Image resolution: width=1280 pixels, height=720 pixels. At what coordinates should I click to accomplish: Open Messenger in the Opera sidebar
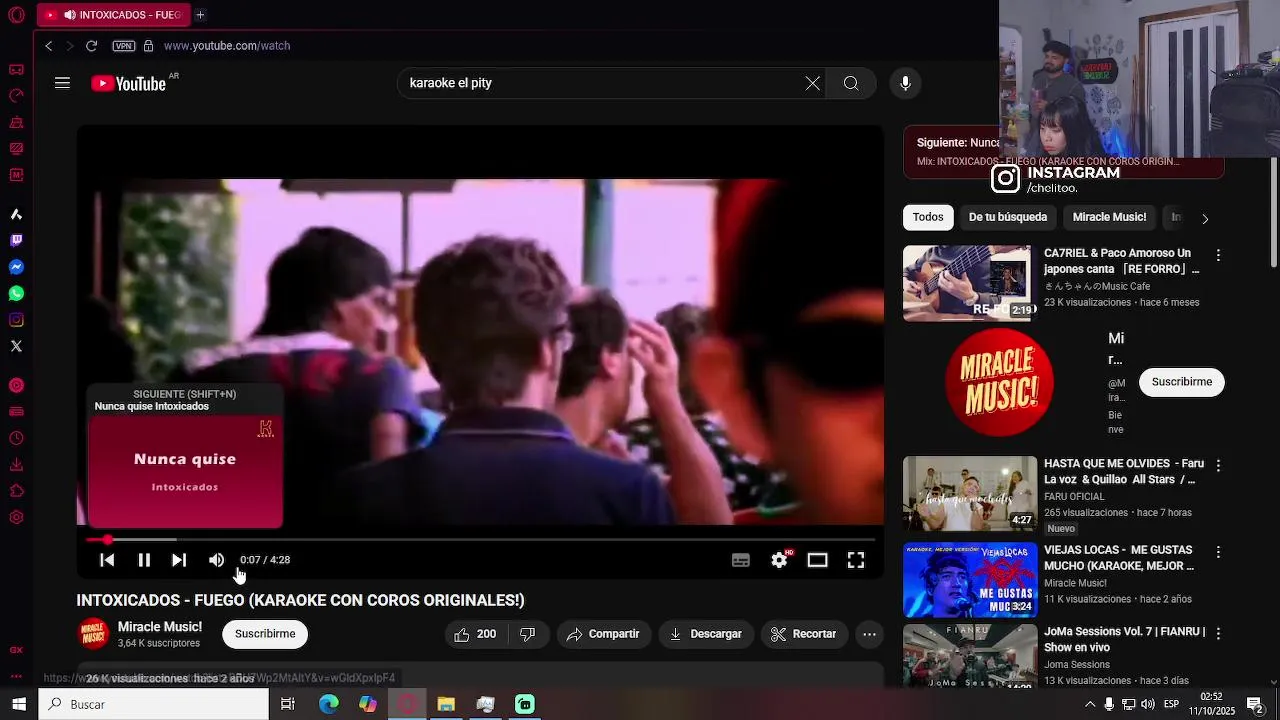tap(16, 267)
